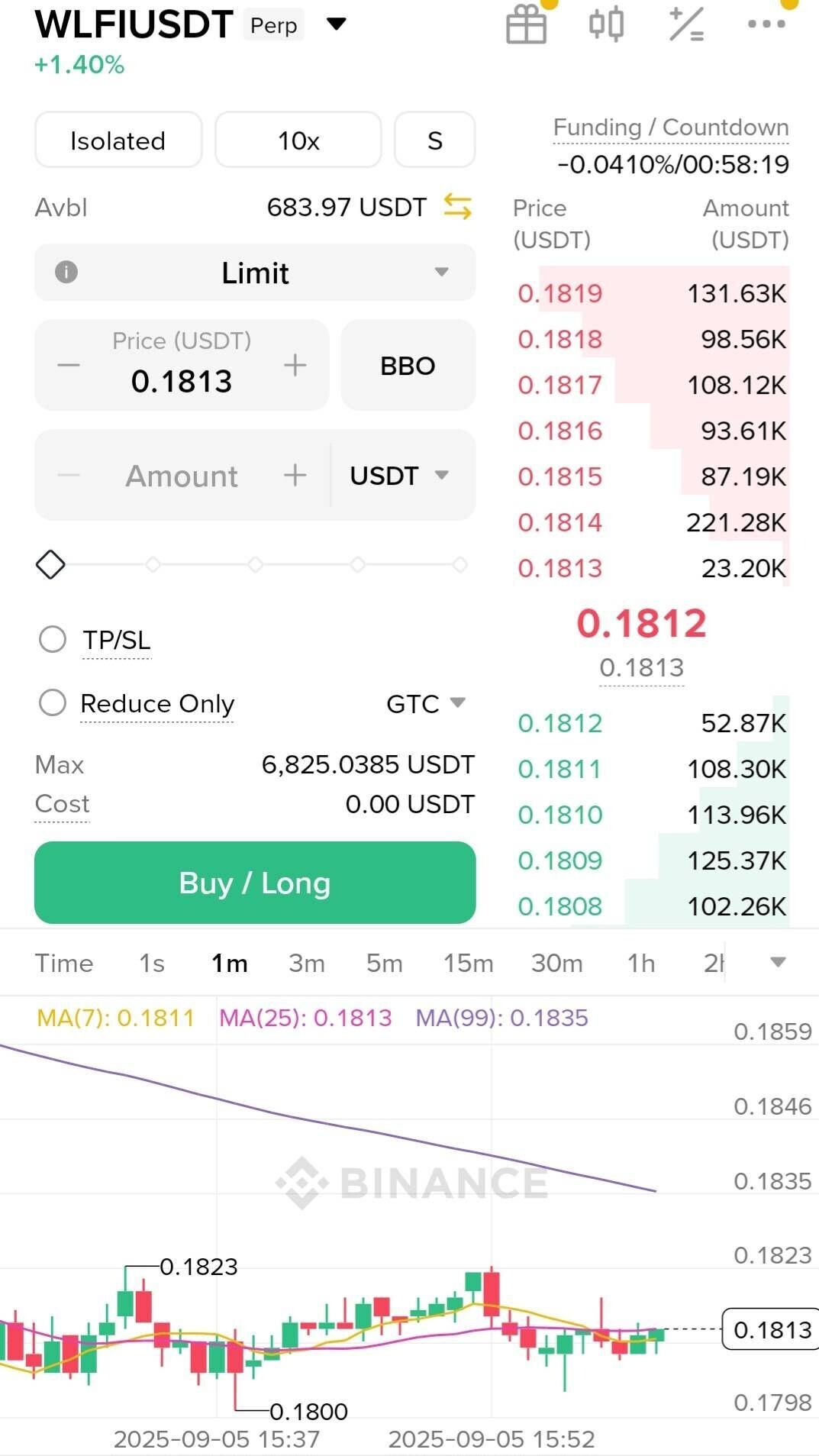The image size is (819, 1456).
Task: Enable the Reduce Only option
Action: [x=53, y=703]
